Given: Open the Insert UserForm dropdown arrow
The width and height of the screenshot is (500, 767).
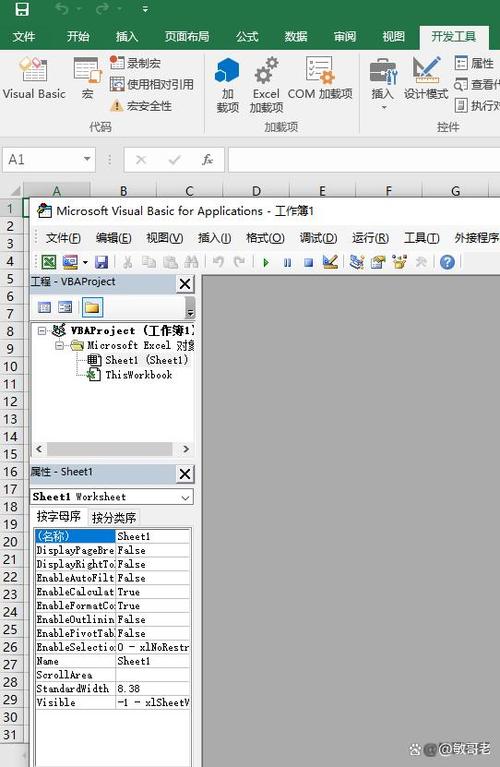Looking at the screenshot, I should click(85, 262).
